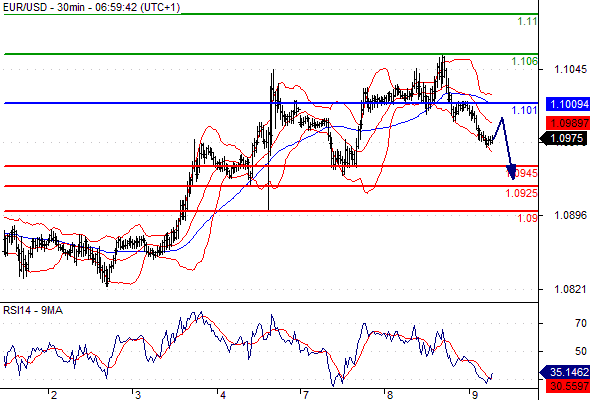
Task: Click the EUR/USD 30min chart title
Action: tap(91, 7)
